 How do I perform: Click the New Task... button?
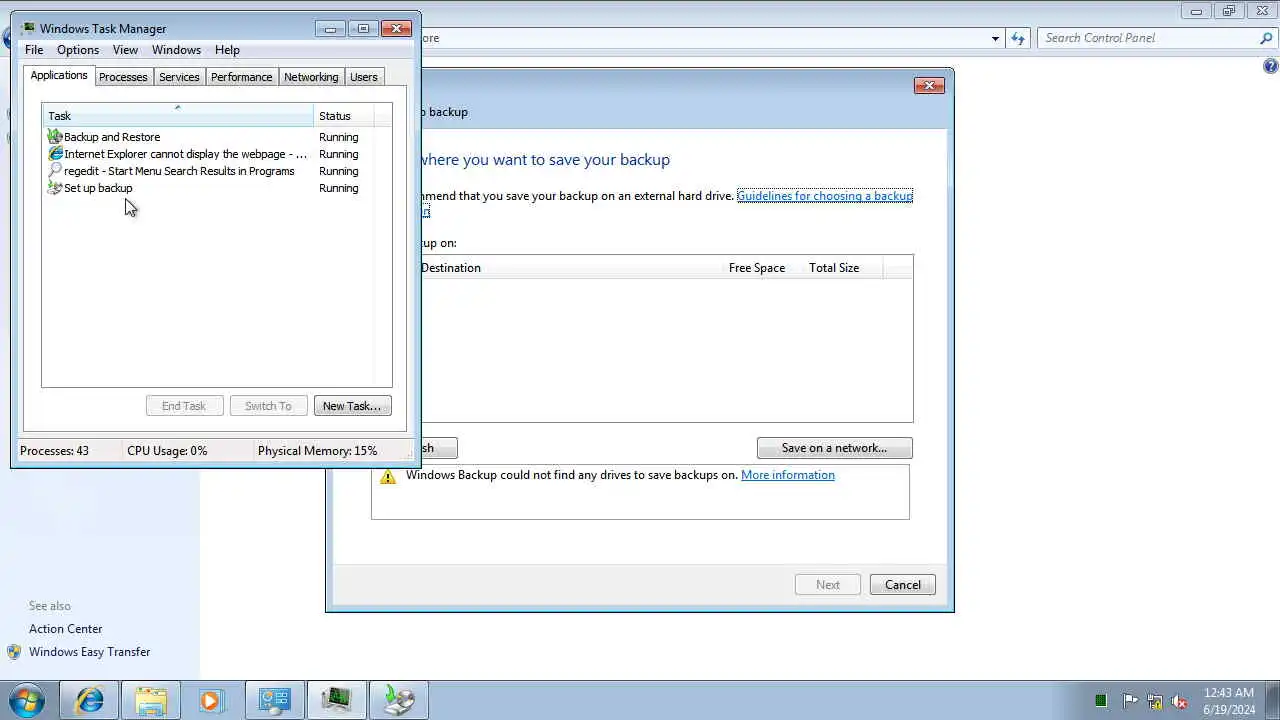point(352,406)
